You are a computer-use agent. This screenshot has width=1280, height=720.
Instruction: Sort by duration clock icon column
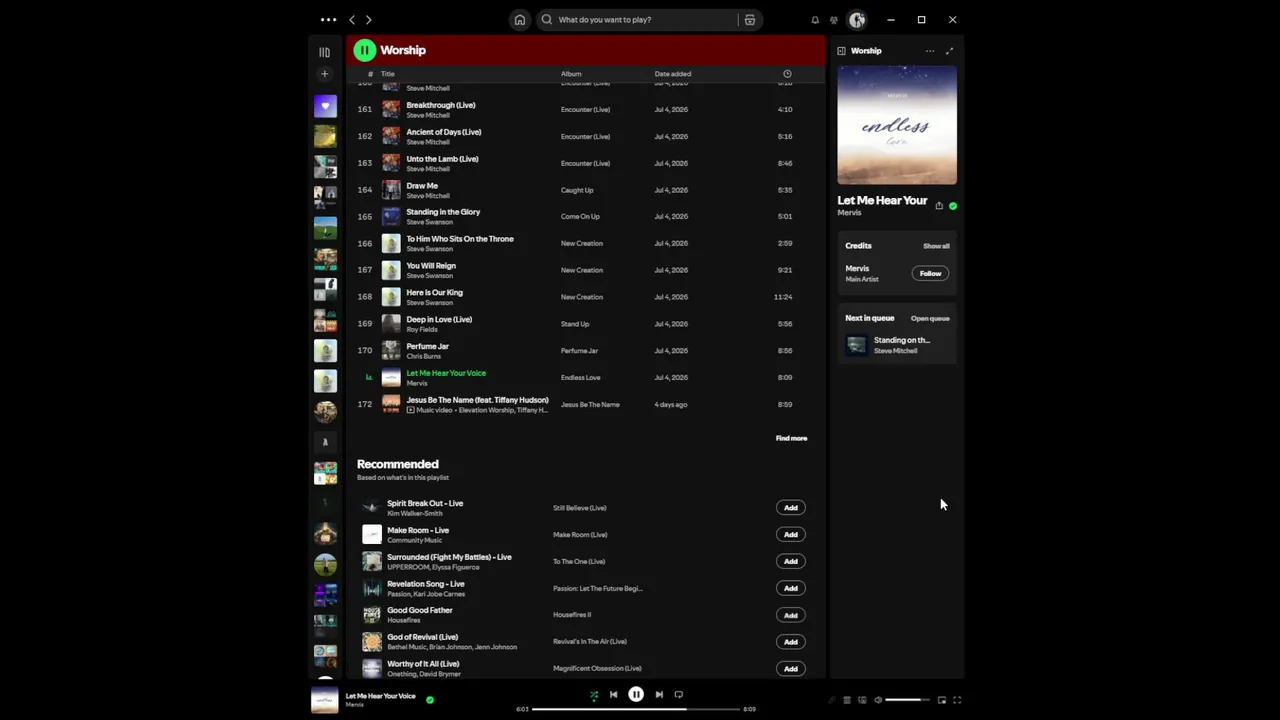coord(787,74)
